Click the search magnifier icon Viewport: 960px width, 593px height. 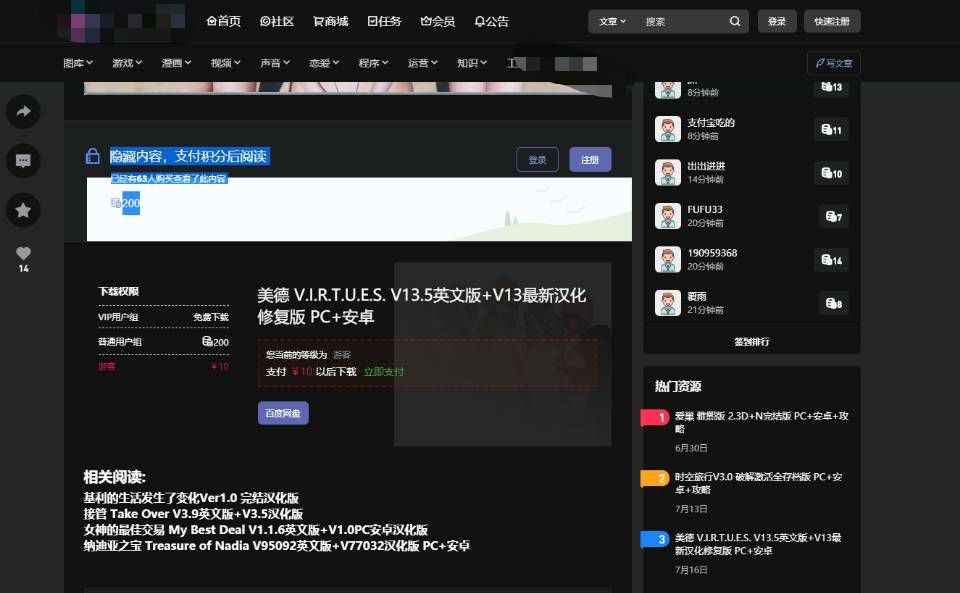[x=735, y=21]
